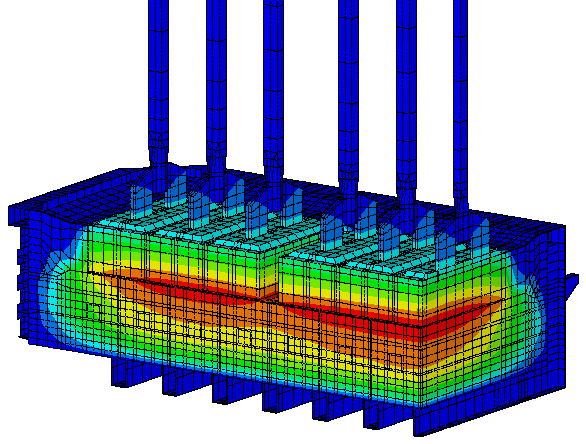
Task: Pick the leftmost collector bar underneath the cell
Action: pyautogui.click(x=120, y=371)
